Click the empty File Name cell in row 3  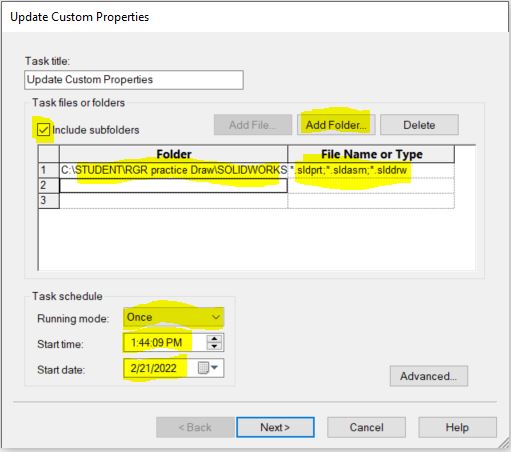(371, 201)
